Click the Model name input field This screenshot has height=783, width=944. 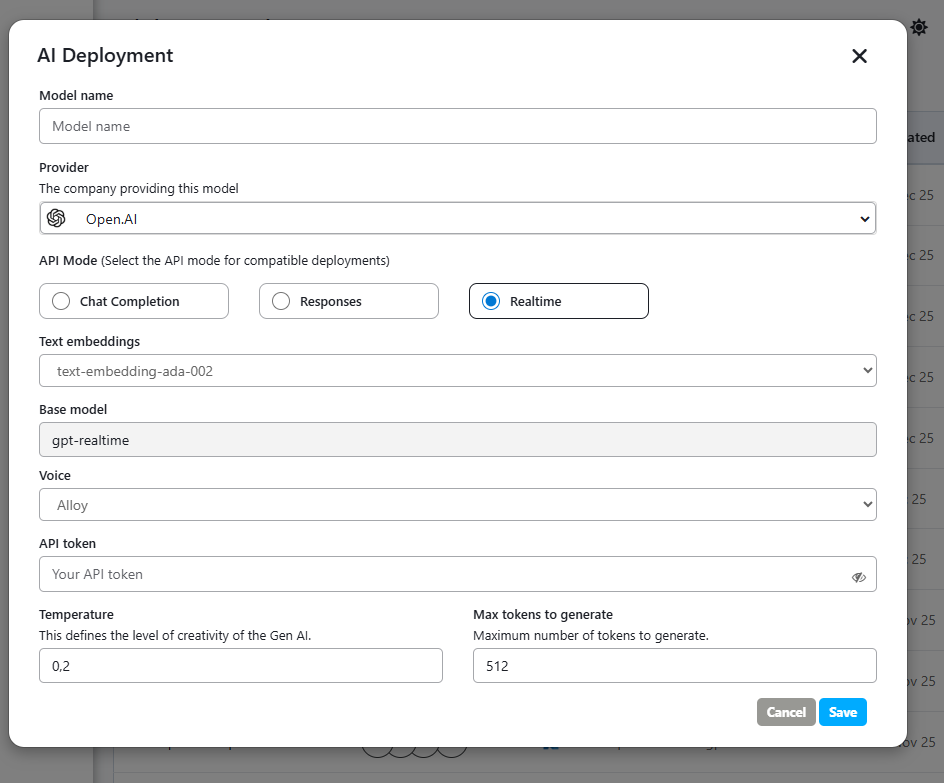458,126
